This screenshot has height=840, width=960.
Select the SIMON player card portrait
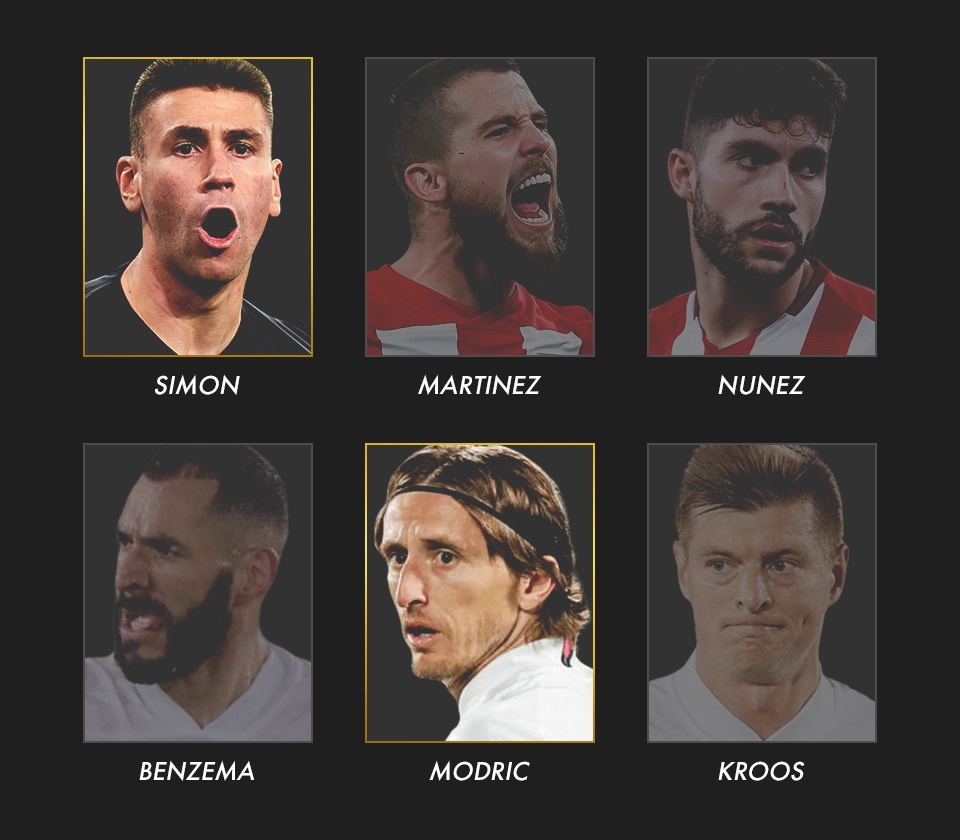198,207
